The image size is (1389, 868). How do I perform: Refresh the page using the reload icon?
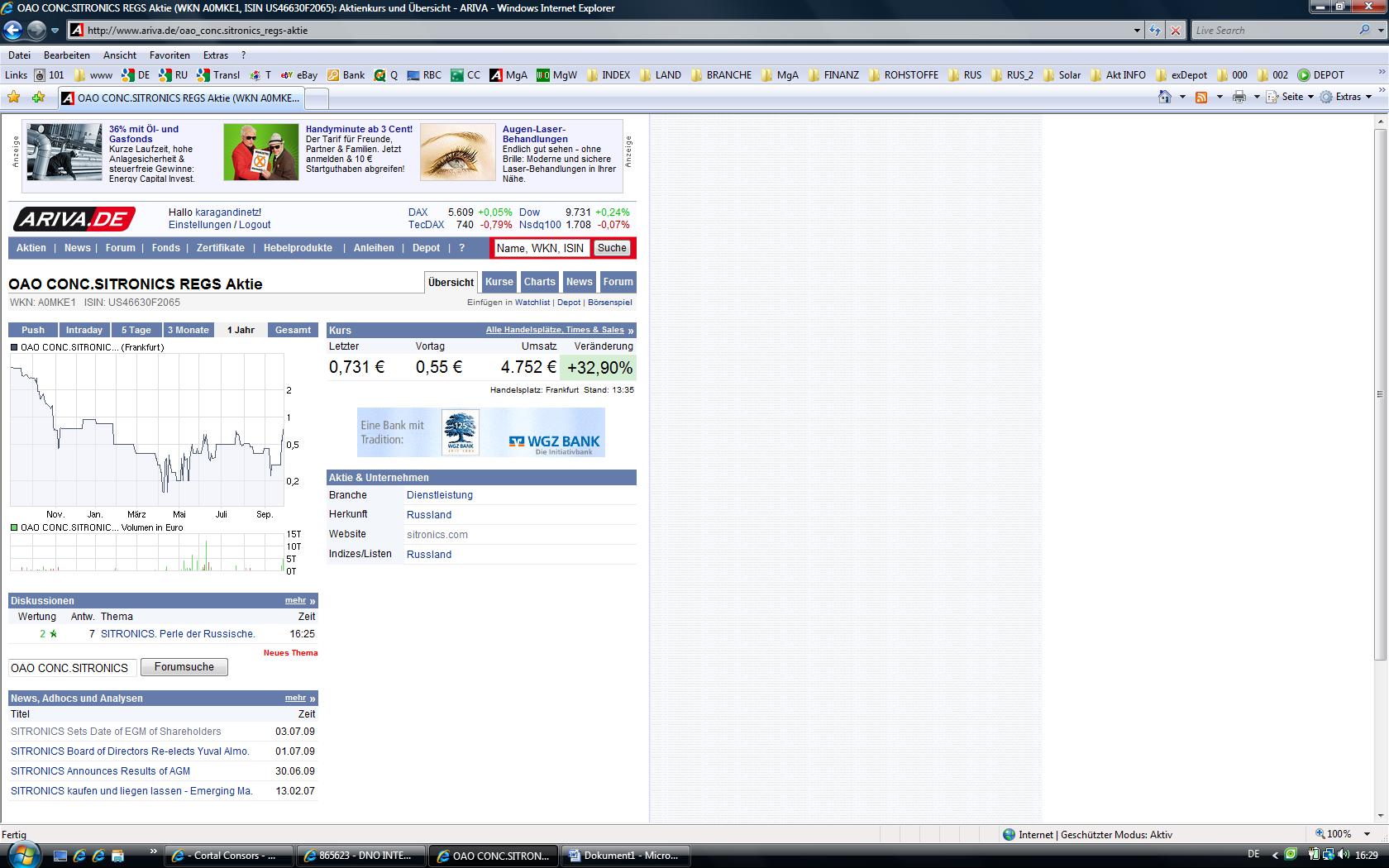tap(1155, 31)
